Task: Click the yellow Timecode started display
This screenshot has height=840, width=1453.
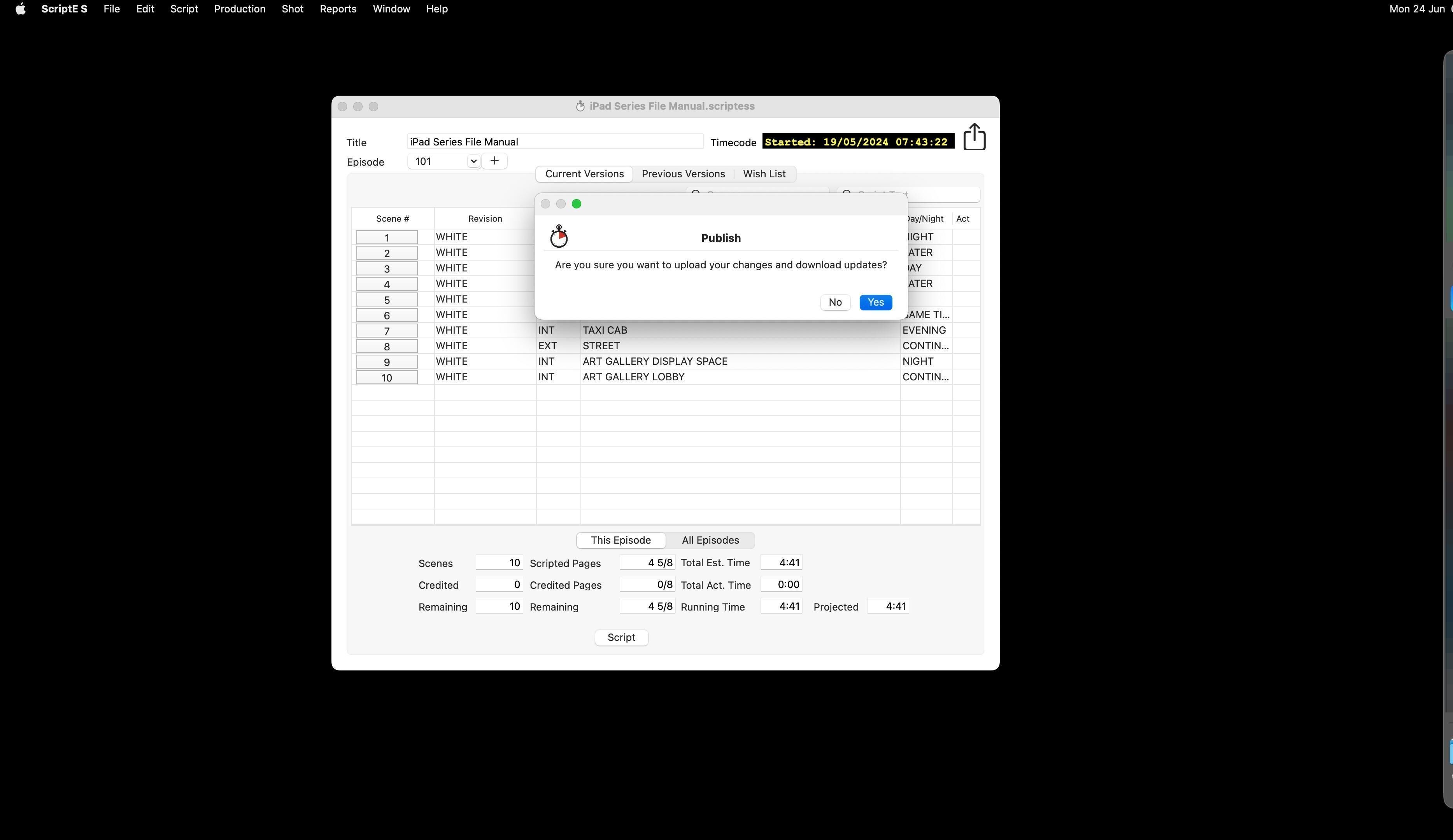Action: tap(857, 142)
